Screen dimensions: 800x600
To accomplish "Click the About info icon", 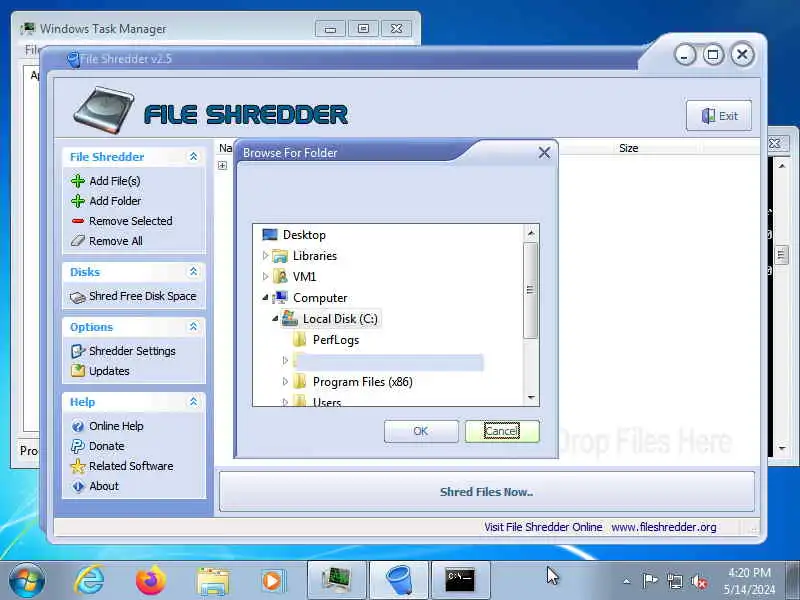I will 78,486.
